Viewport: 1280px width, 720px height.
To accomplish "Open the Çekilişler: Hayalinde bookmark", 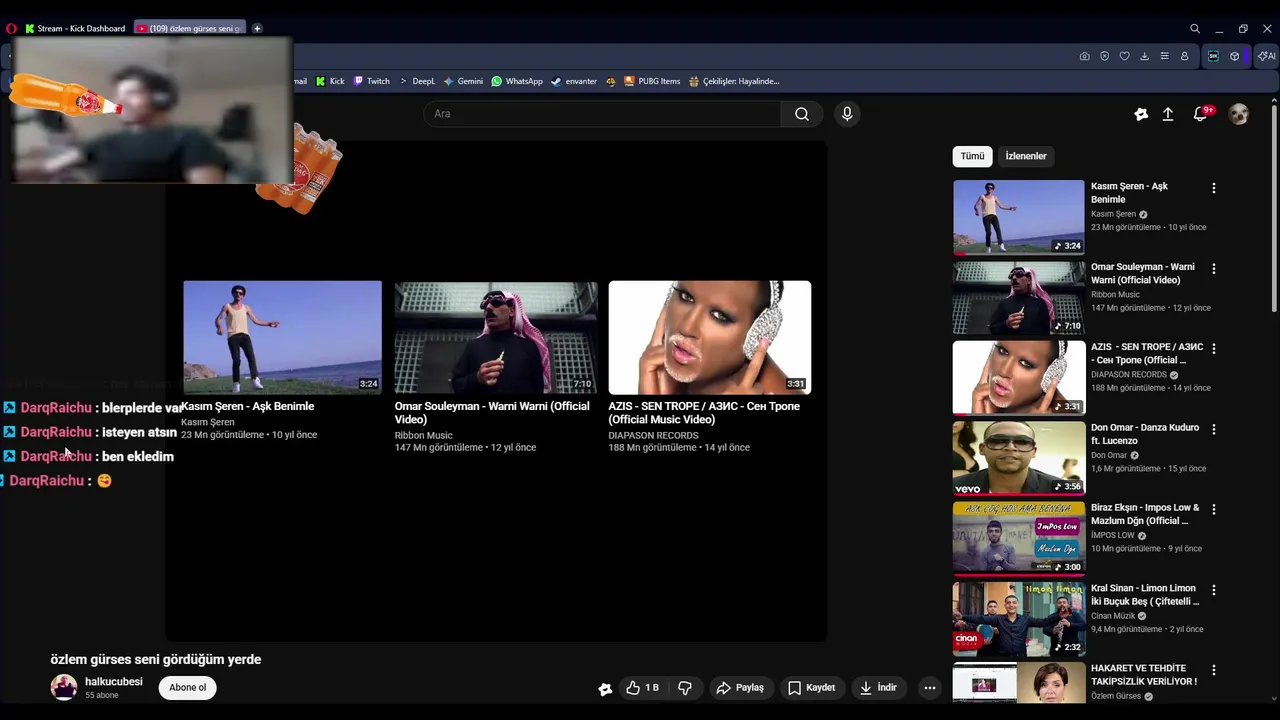I will tap(734, 81).
